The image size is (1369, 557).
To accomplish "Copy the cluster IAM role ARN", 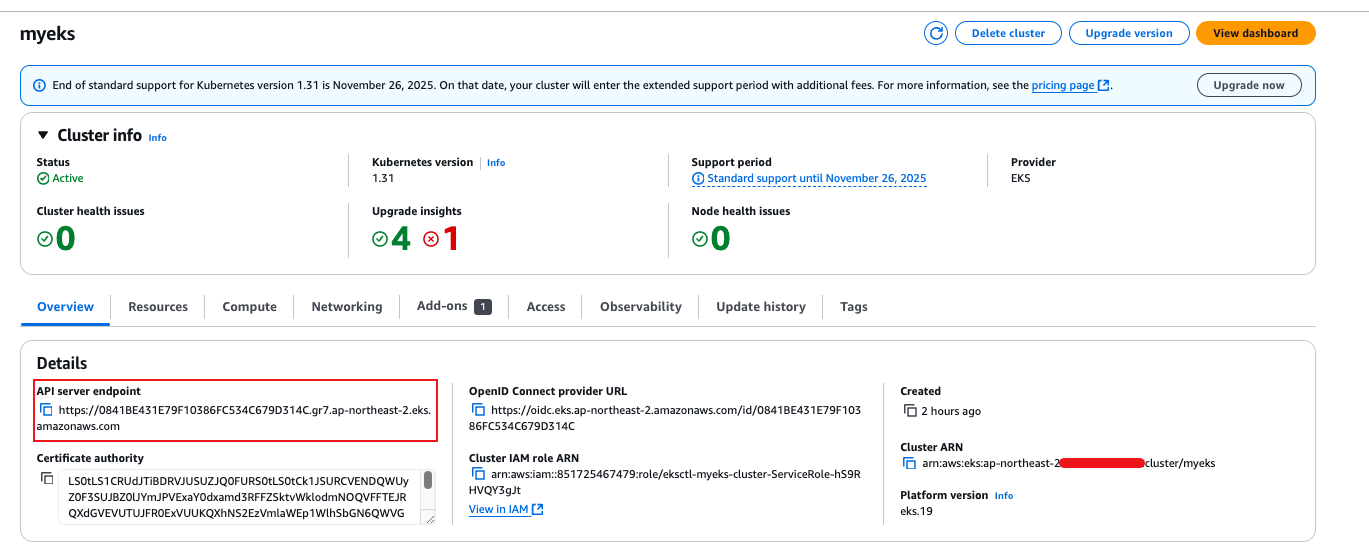I will click(x=478, y=475).
